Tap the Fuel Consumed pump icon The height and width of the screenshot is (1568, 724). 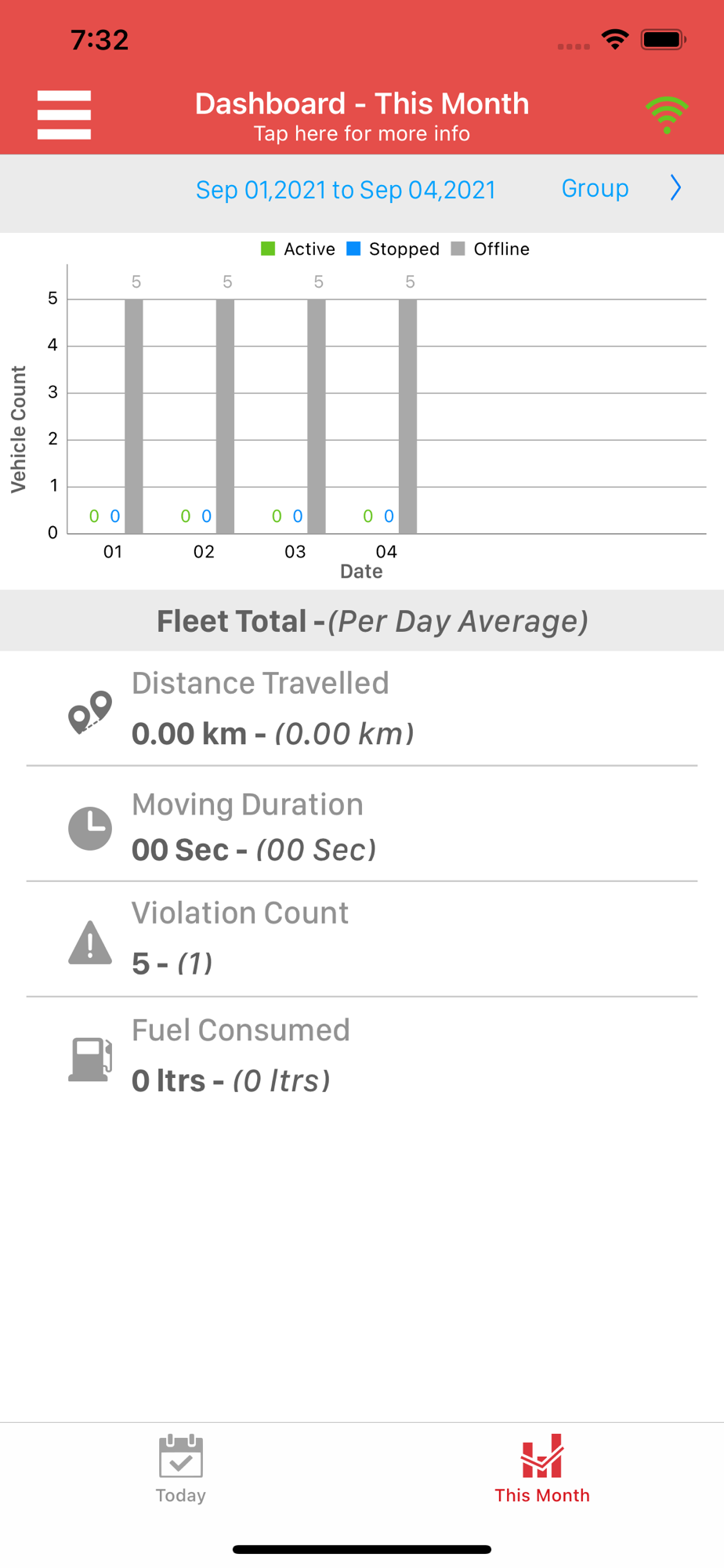90,1059
